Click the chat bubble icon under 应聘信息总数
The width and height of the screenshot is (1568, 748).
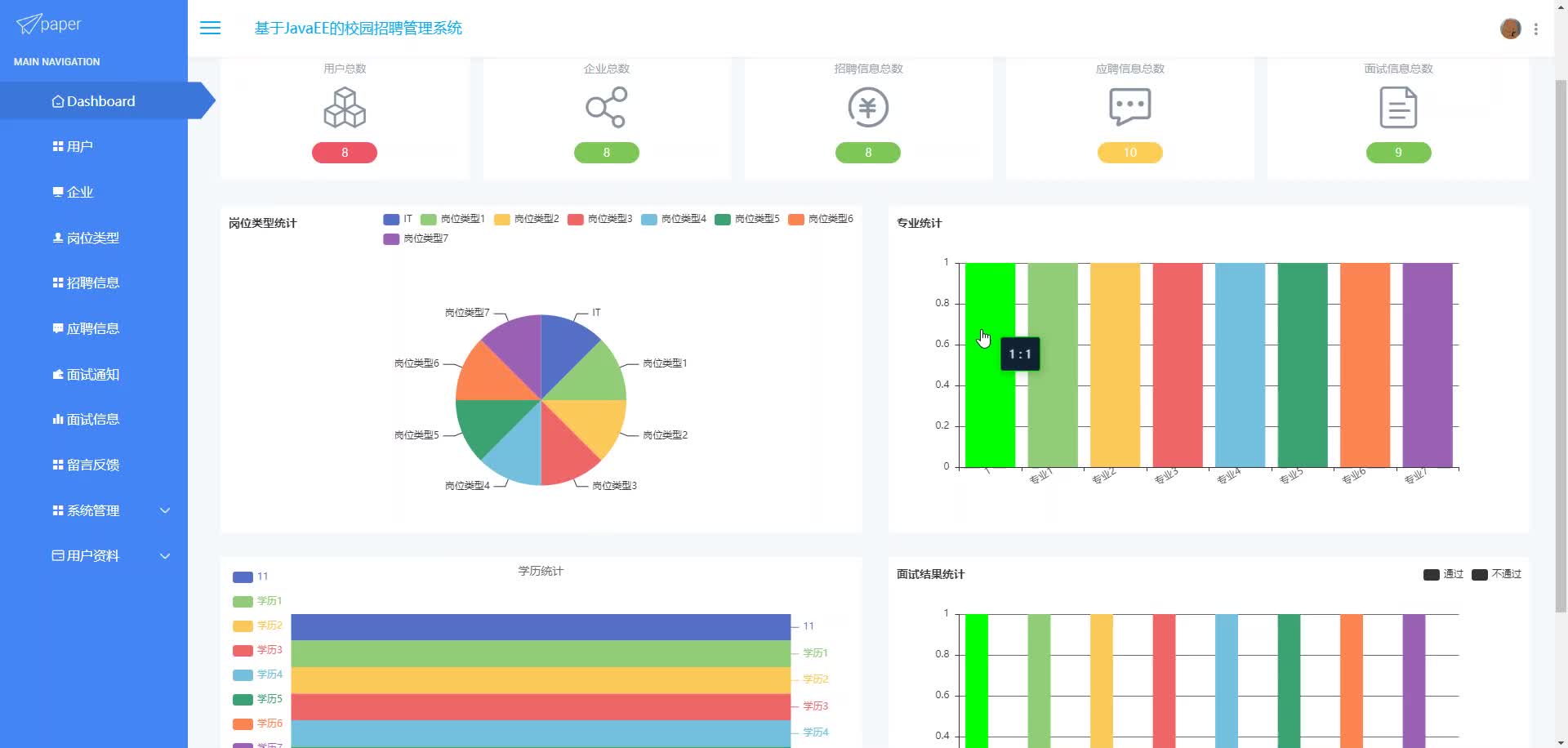pyautogui.click(x=1130, y=107)
